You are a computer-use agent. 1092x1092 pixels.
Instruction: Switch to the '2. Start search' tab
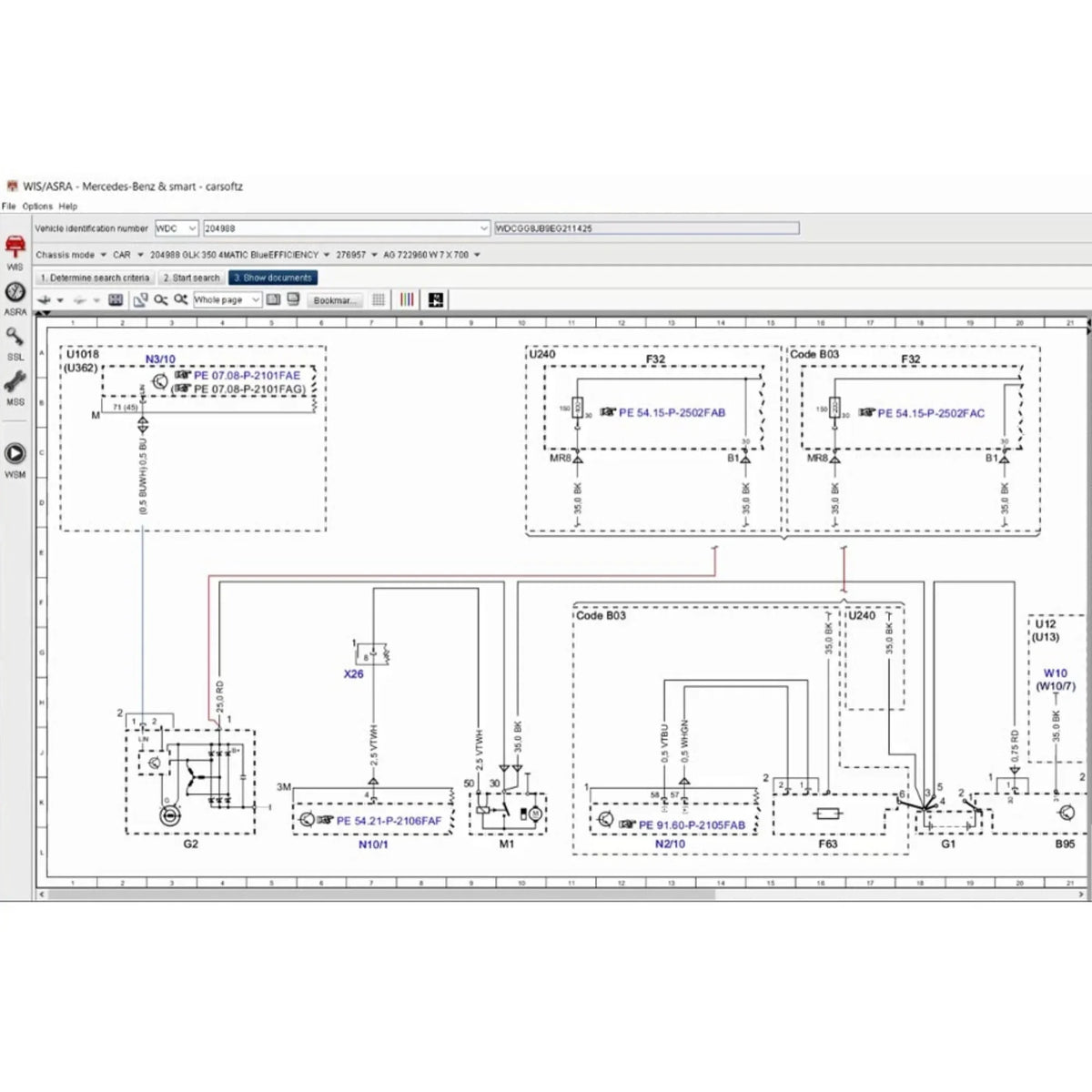[191, 278]
